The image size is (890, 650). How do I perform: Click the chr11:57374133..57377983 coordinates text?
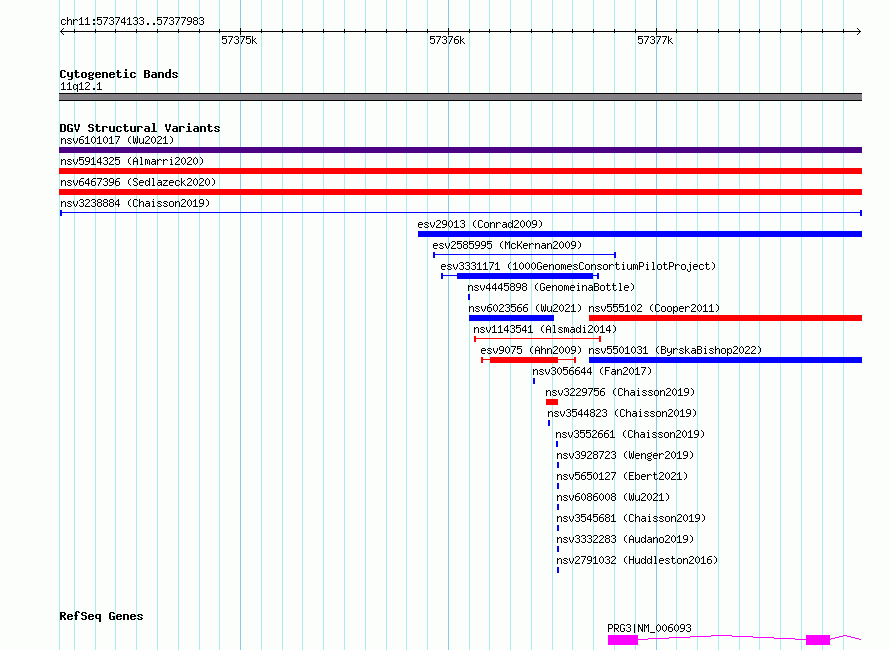(x=132, y=22)
